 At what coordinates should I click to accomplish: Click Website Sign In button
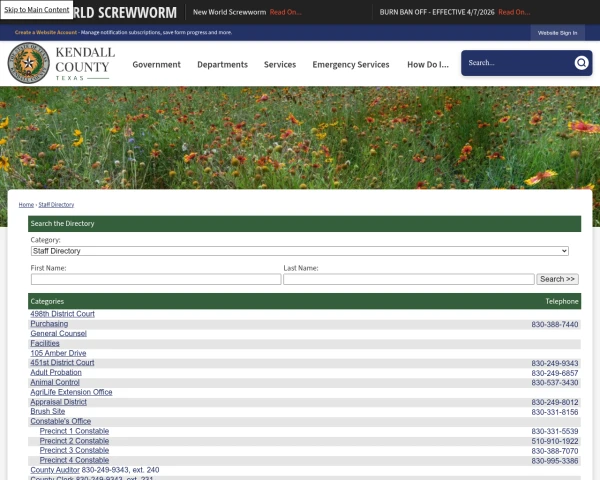pyautogui.click(x=557, y=33)
